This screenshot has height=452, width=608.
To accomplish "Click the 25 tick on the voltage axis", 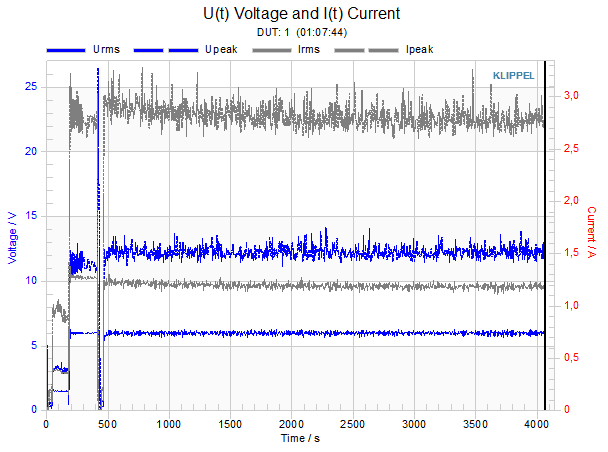I will (x=31, y=86).
